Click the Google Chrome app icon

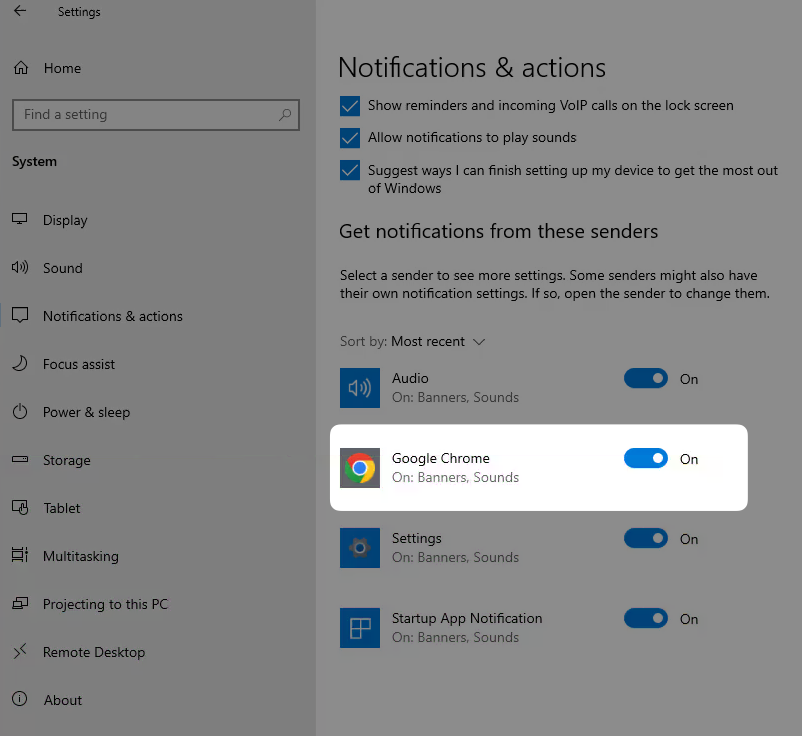(360, 468)
